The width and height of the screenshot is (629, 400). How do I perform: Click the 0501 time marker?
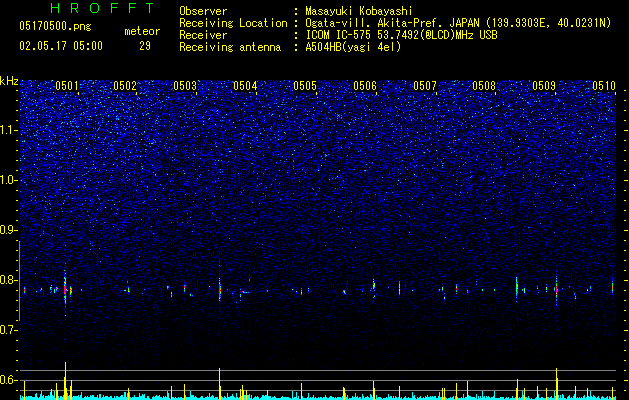coord(67,86)
